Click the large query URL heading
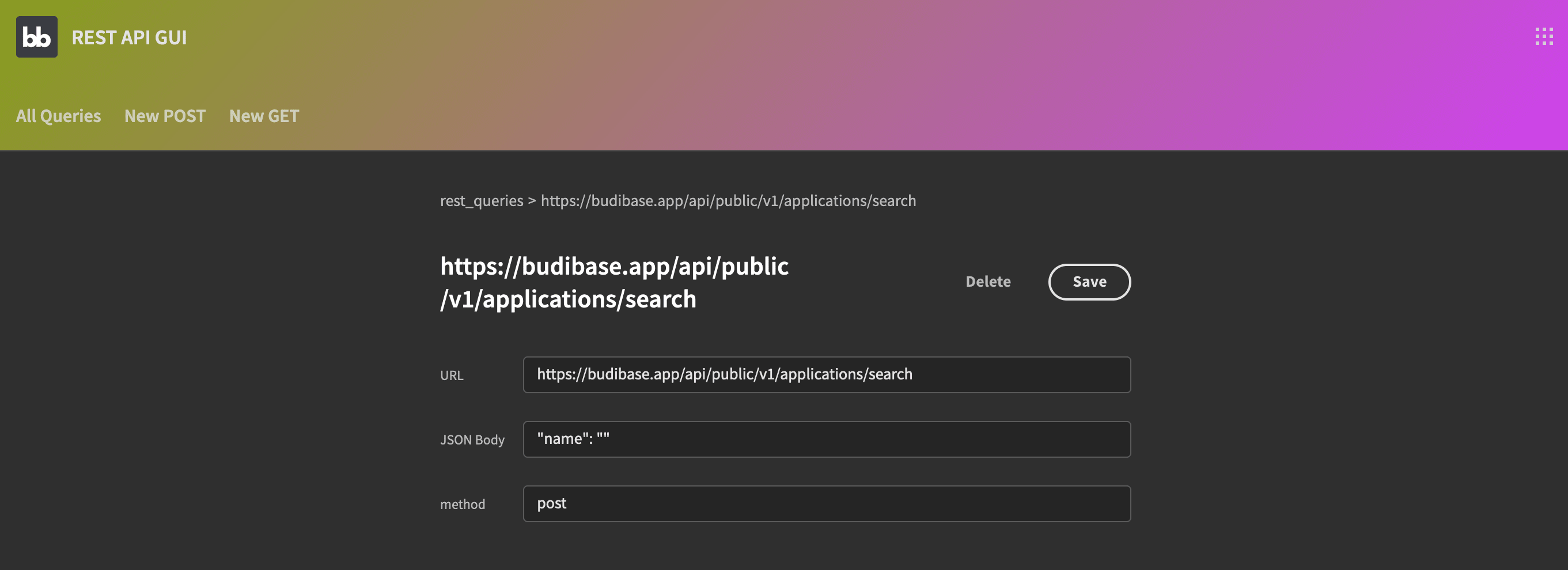Screen dimensions: 1568x570 pyautogui.click(x=614, y=282)
